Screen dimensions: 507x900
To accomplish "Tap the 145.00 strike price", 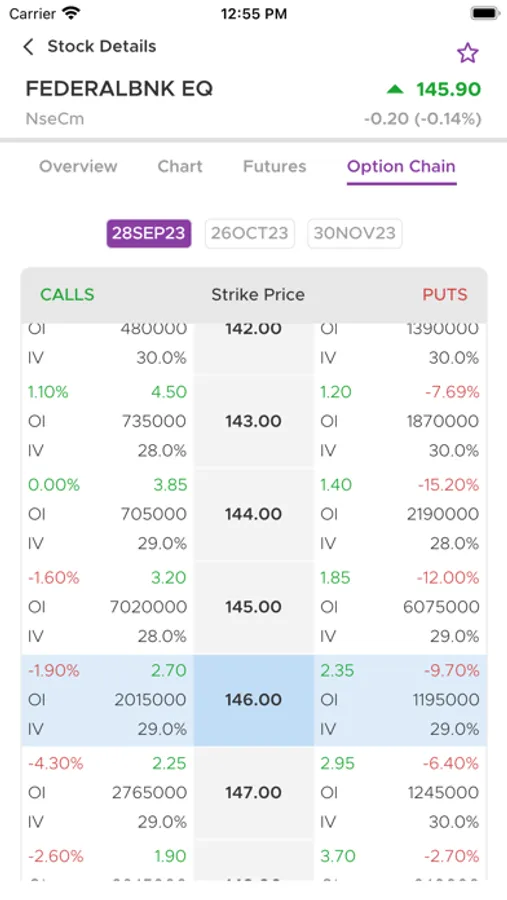I will pyautogui.click(x=254, y=607).
